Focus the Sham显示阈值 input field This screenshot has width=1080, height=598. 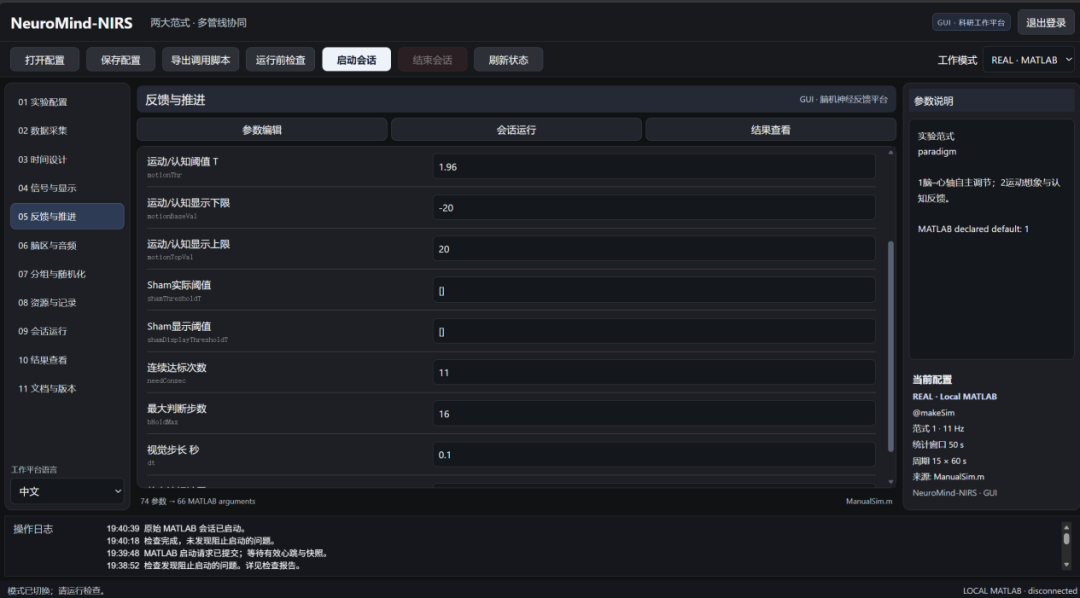pos(654,331)
